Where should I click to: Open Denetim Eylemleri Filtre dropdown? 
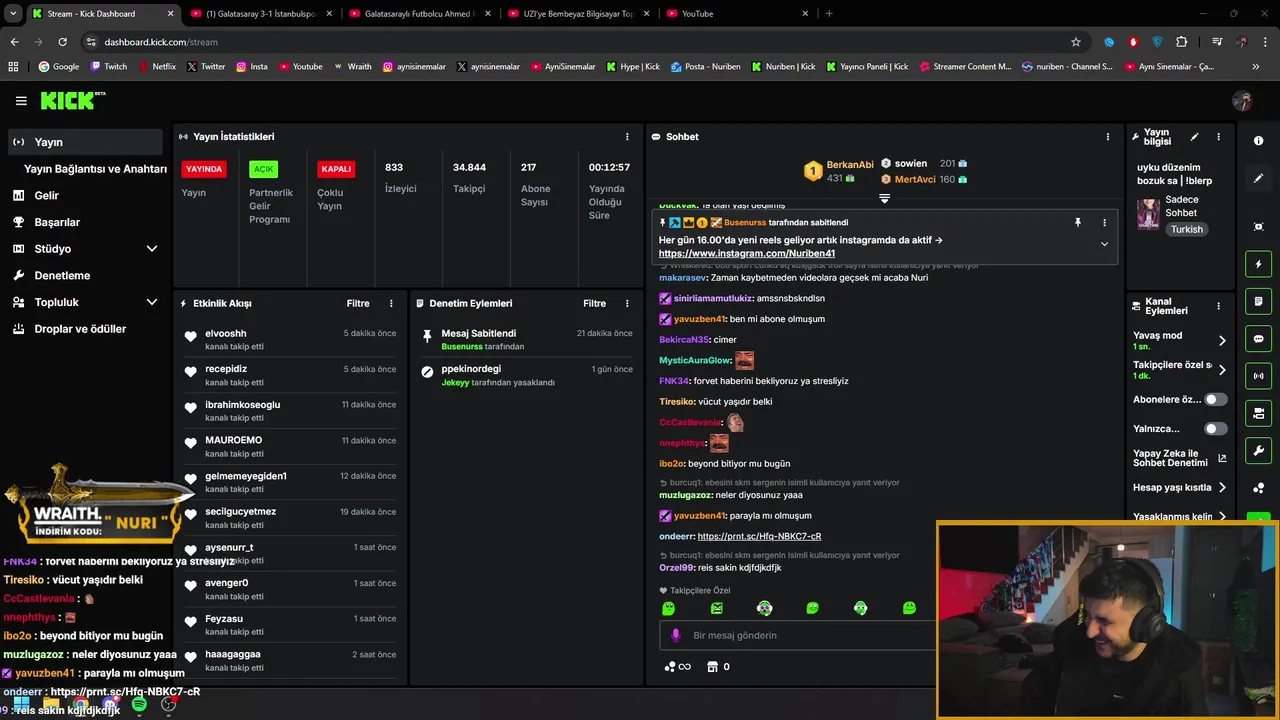pos(594,303)
